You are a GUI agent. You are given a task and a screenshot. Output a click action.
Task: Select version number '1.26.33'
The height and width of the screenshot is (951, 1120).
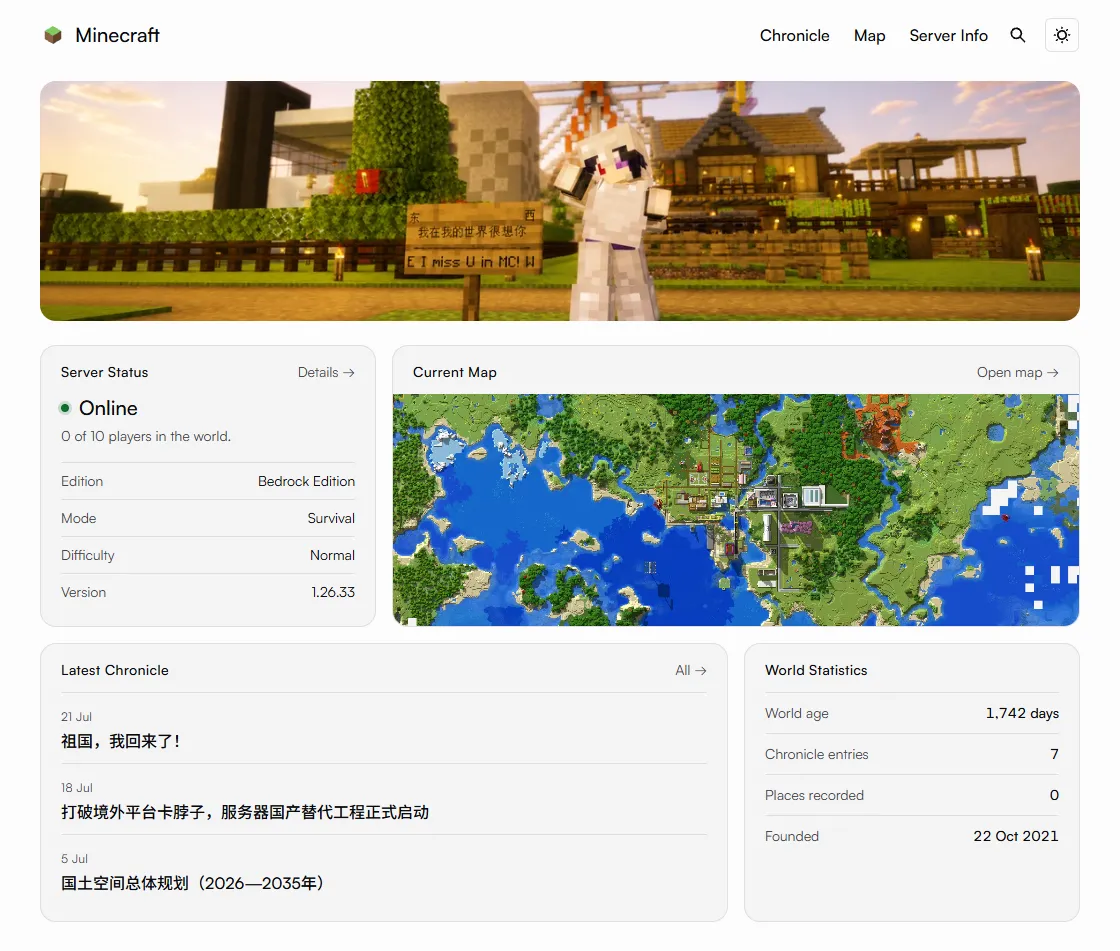[333, 592]
